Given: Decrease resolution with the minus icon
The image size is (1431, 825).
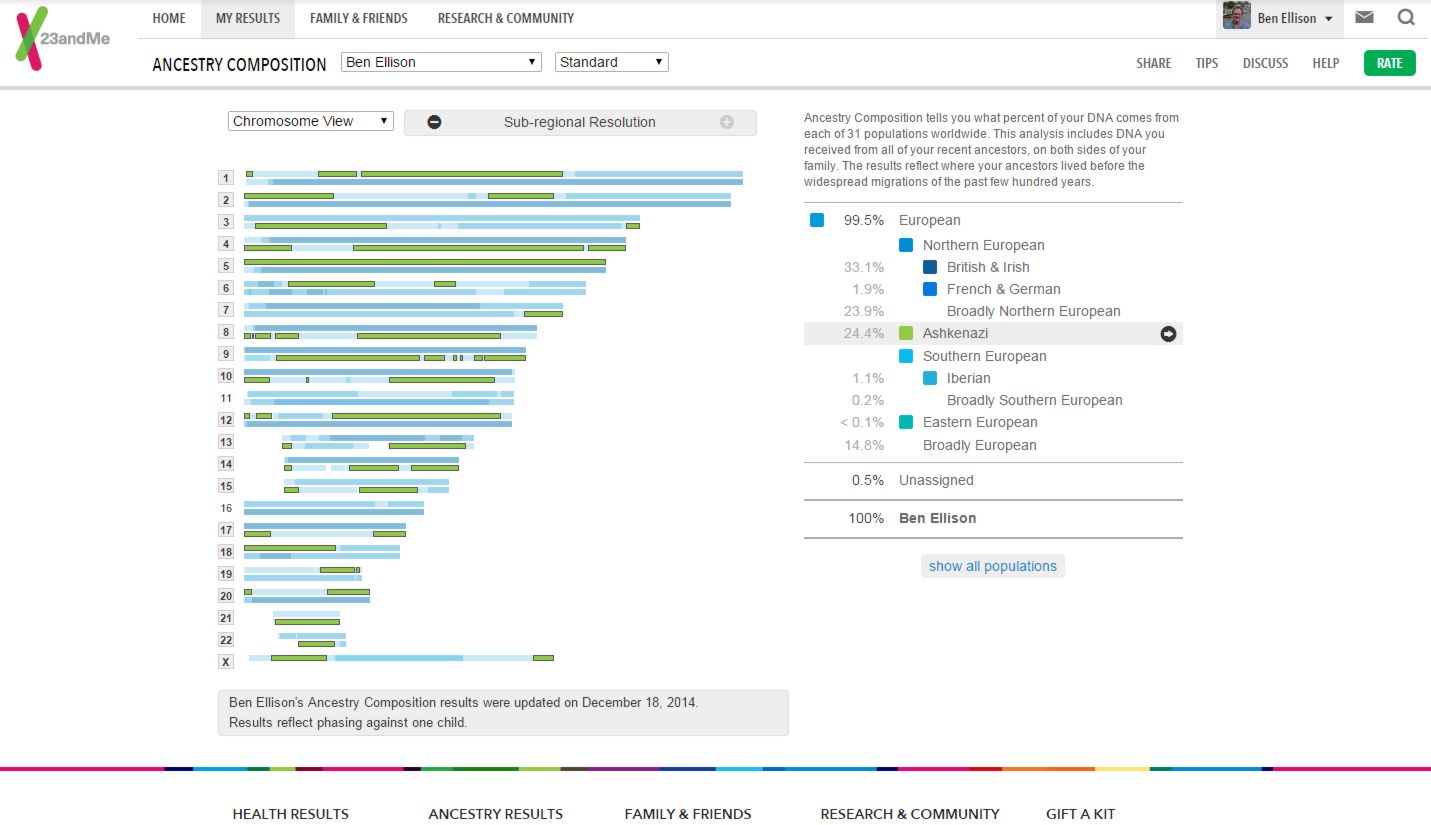Looking at the screenshot, I should click(434, 122).
